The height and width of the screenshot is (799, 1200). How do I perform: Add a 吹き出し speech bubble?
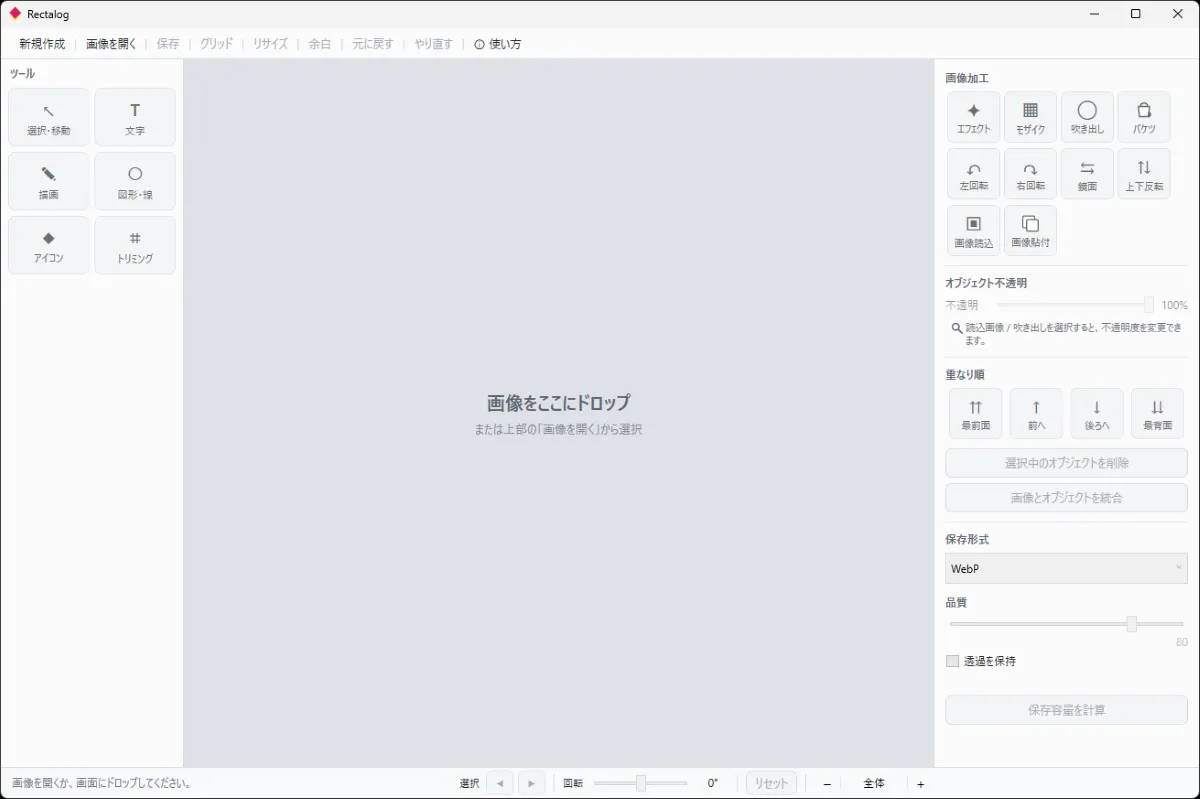click(1087, 117)
